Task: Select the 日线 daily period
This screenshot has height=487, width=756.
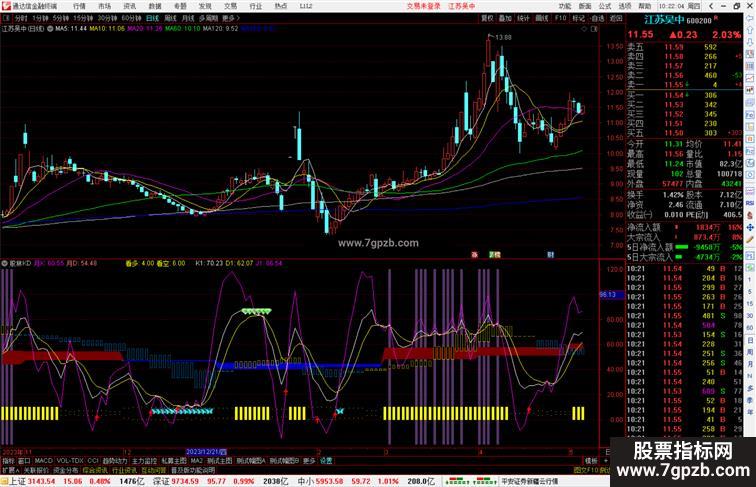Action: coord(152,18)
